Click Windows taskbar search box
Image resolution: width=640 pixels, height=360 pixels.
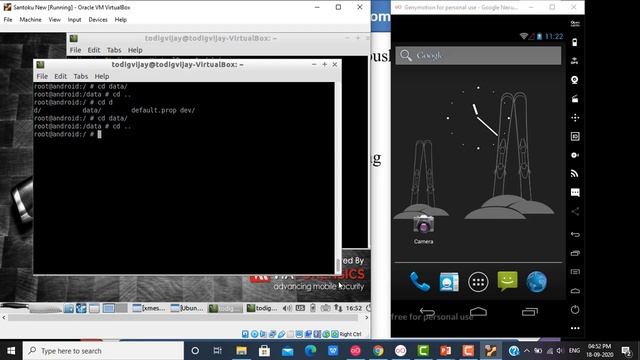pyautogui.click(x=103, y=351)
